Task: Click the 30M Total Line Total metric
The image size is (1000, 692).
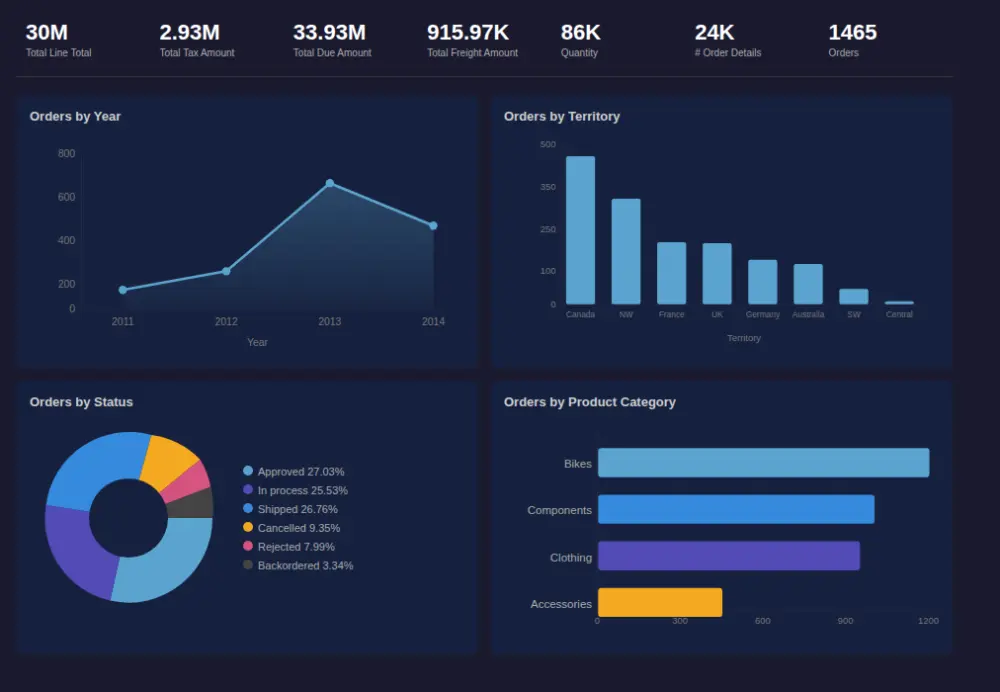Action: pos(58,41)
